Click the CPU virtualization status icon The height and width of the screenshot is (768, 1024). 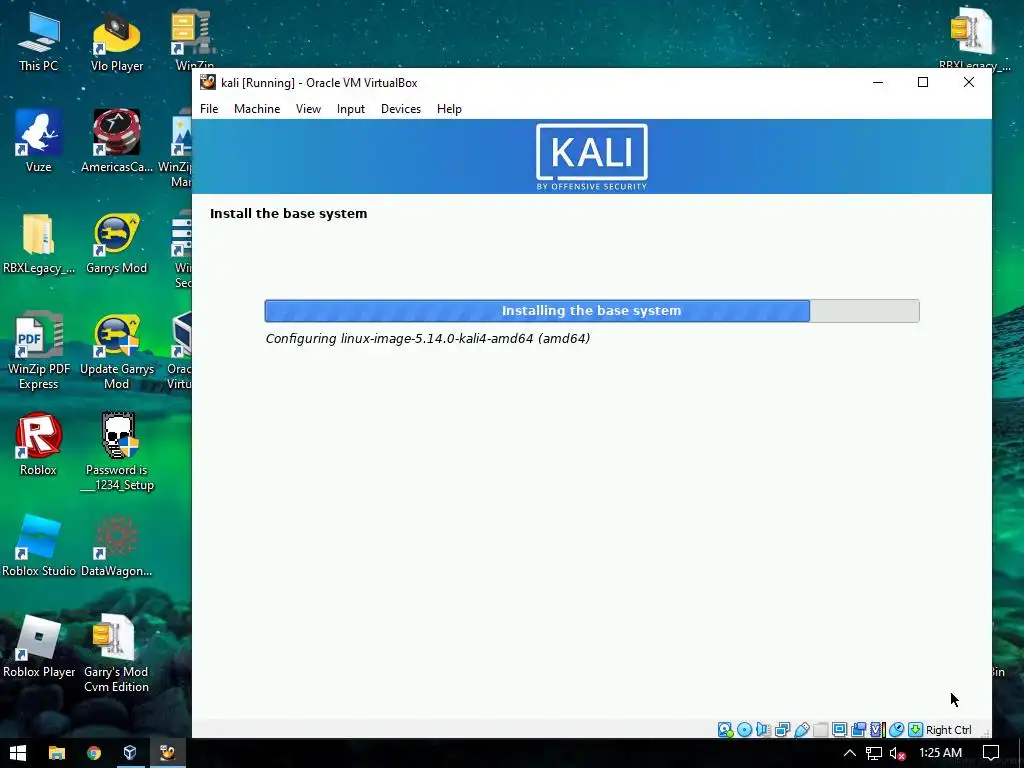[877, 729]
